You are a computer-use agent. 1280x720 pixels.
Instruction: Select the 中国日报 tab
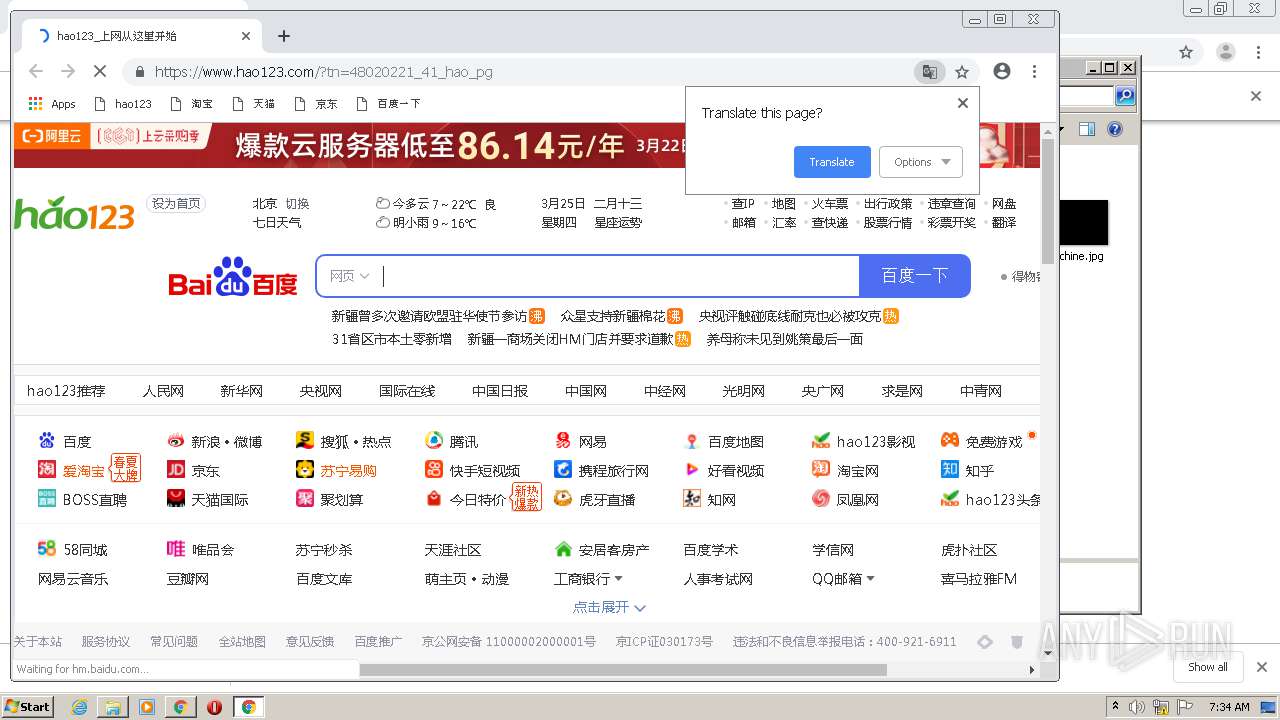click(x=500, y=391)
